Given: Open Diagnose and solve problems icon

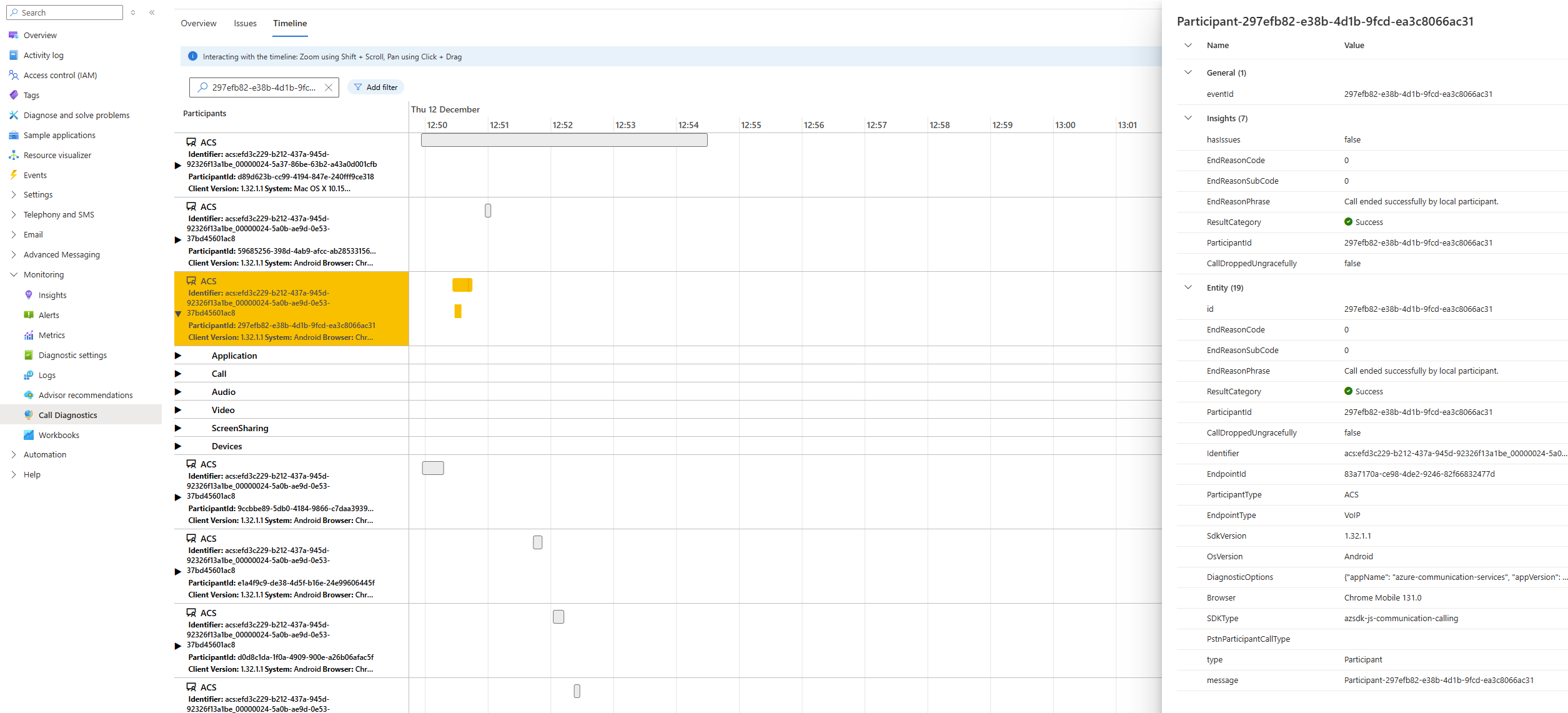Looking at the screenshot, I should 13,115.
